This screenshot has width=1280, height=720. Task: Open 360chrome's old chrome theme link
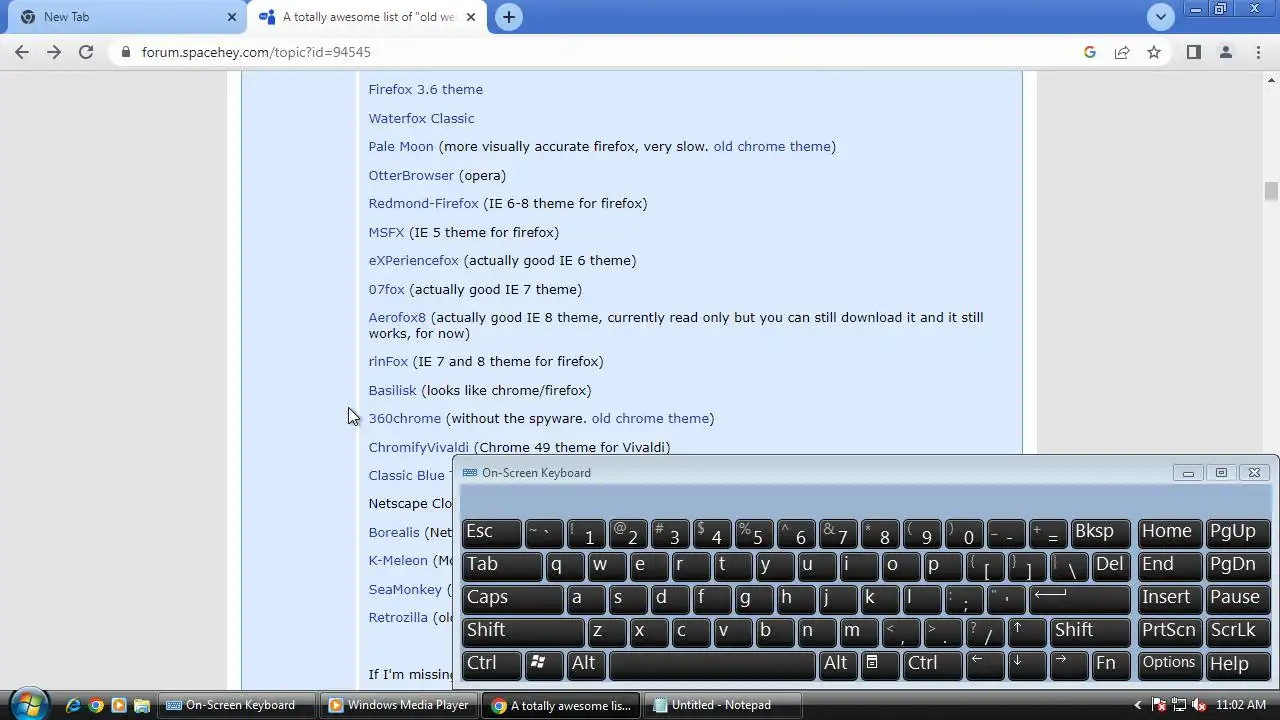click(650, 418)
